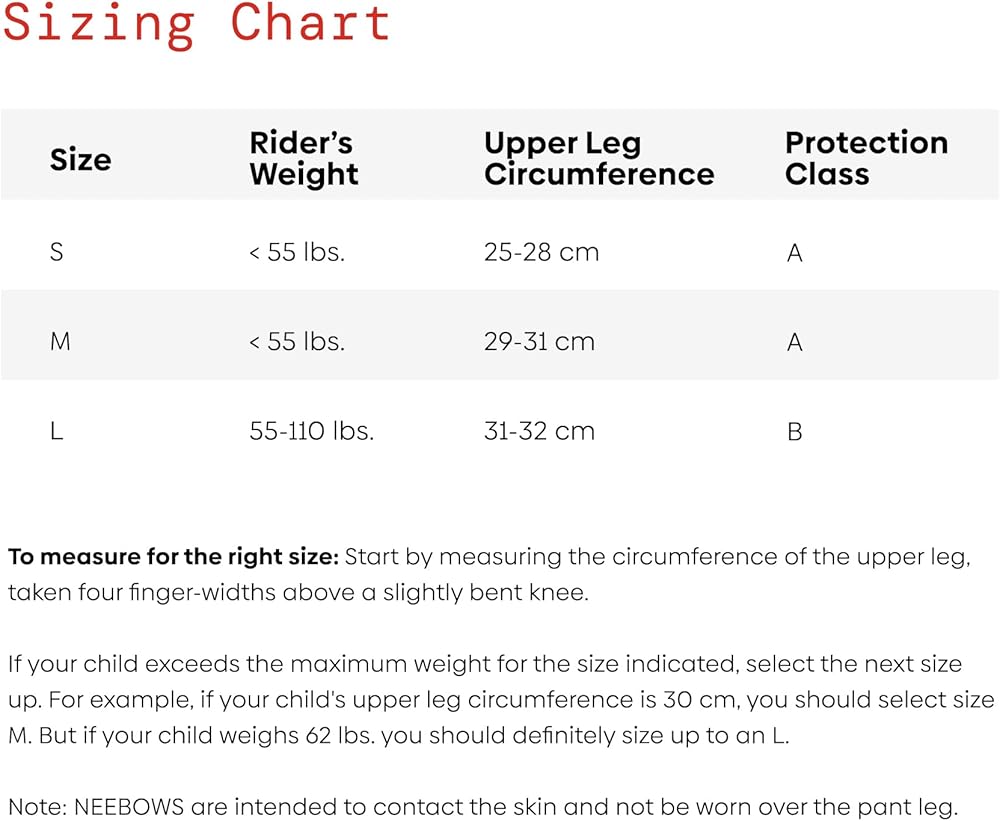Image resolution: width=1000 pixels, height=821 pixels.
Task: Click the "Rider's Weight" column header
Action: tap(303, 158)
